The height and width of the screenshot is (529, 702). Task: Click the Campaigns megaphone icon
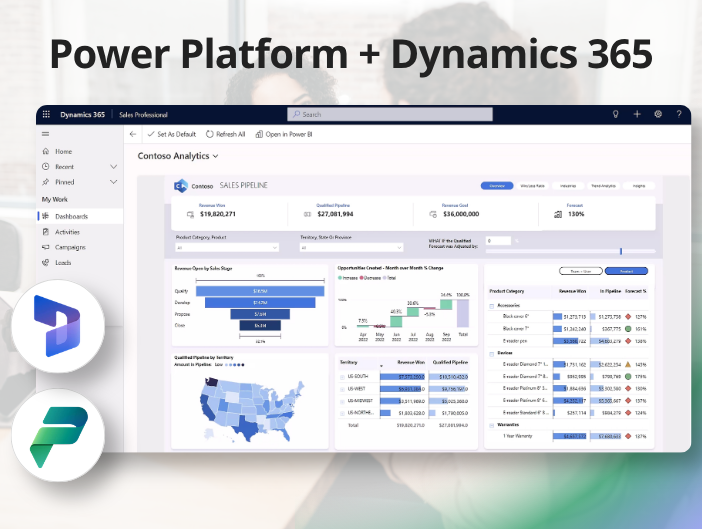click(46, 247)
